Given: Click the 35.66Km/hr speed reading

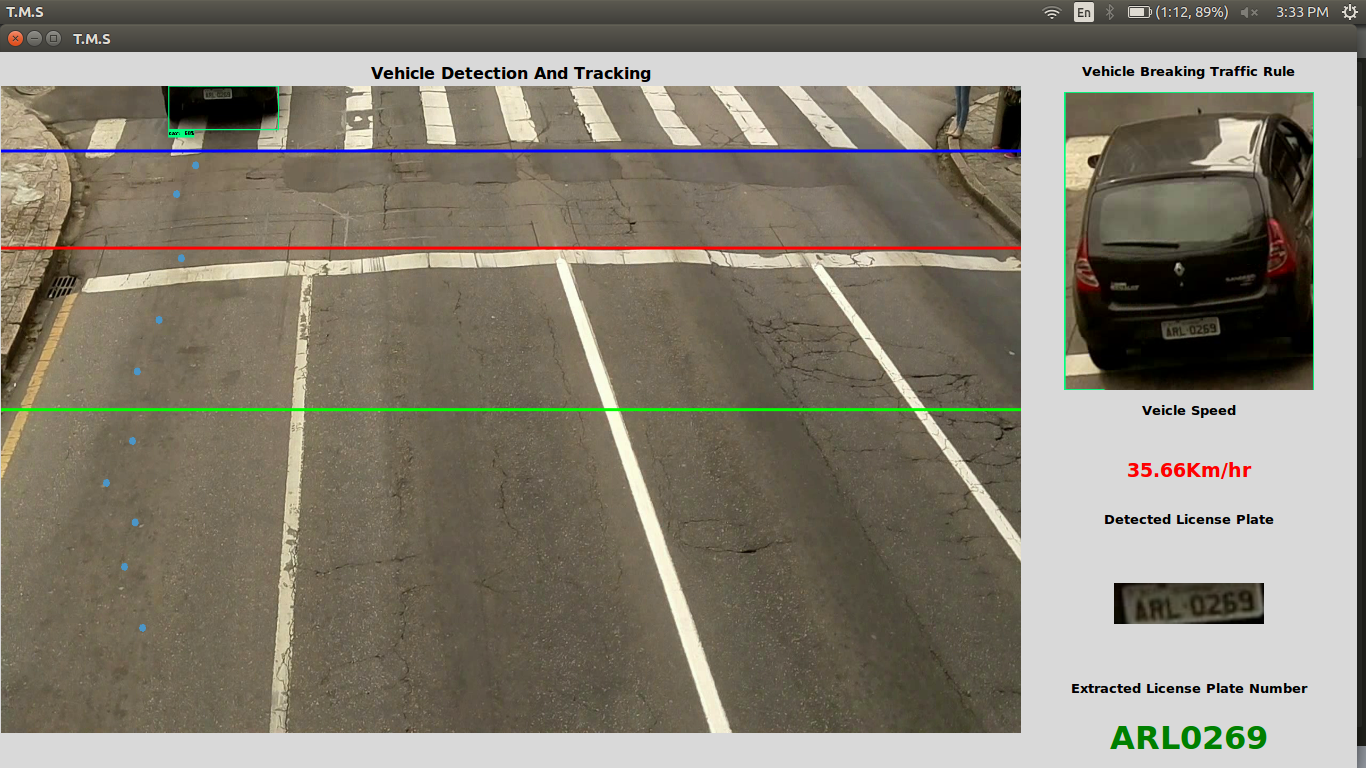Looking at the screenshot, I should (1189, 470).
